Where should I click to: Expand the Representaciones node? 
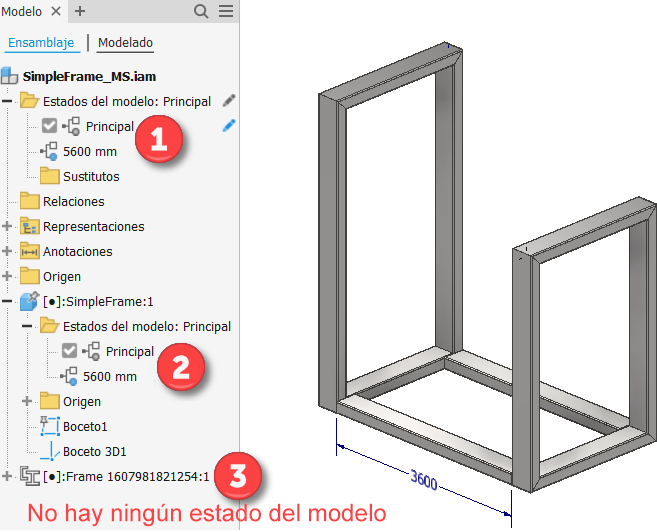point(7,226)
